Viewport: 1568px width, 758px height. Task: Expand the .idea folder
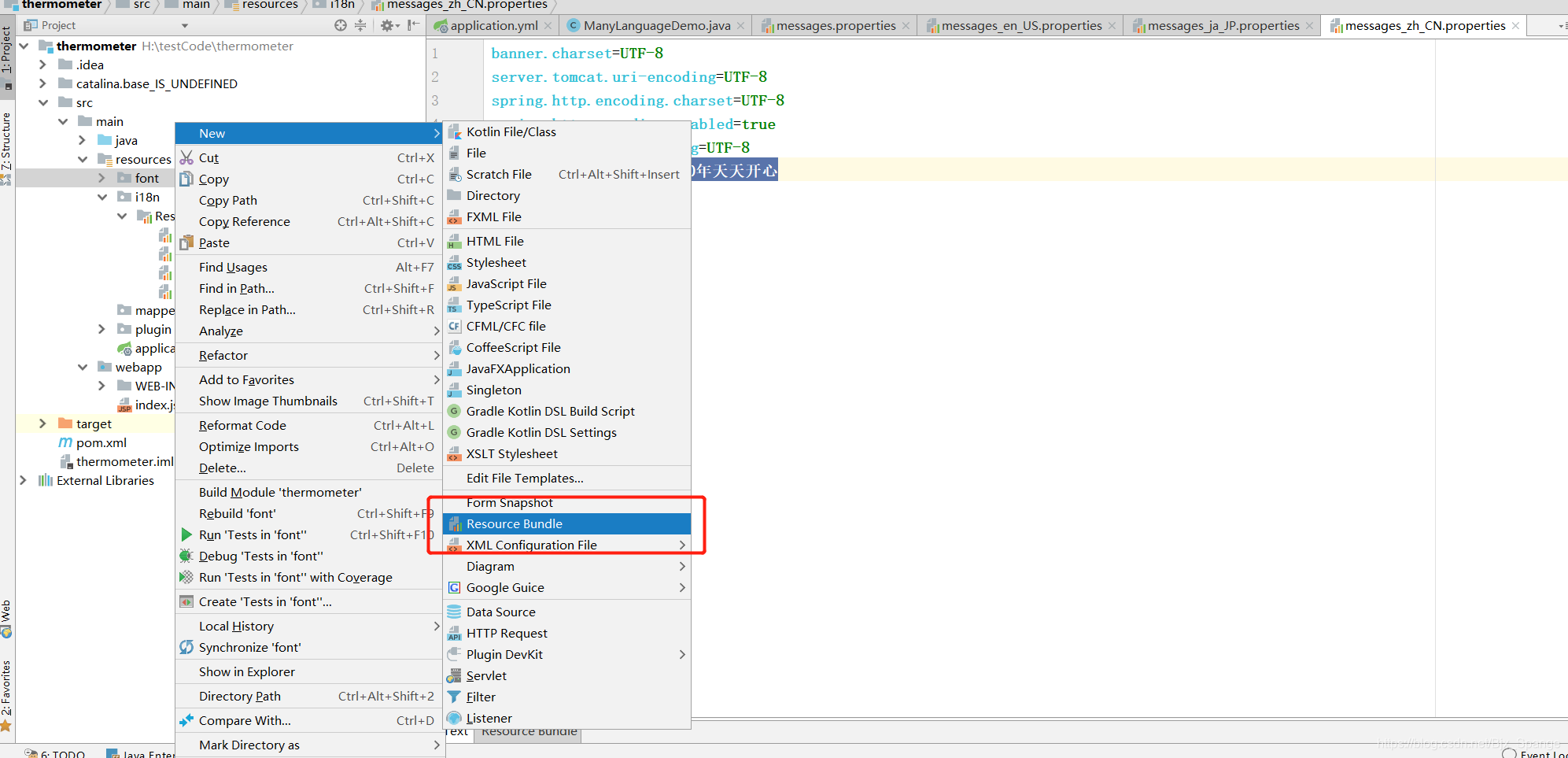(x=43, y=65)
